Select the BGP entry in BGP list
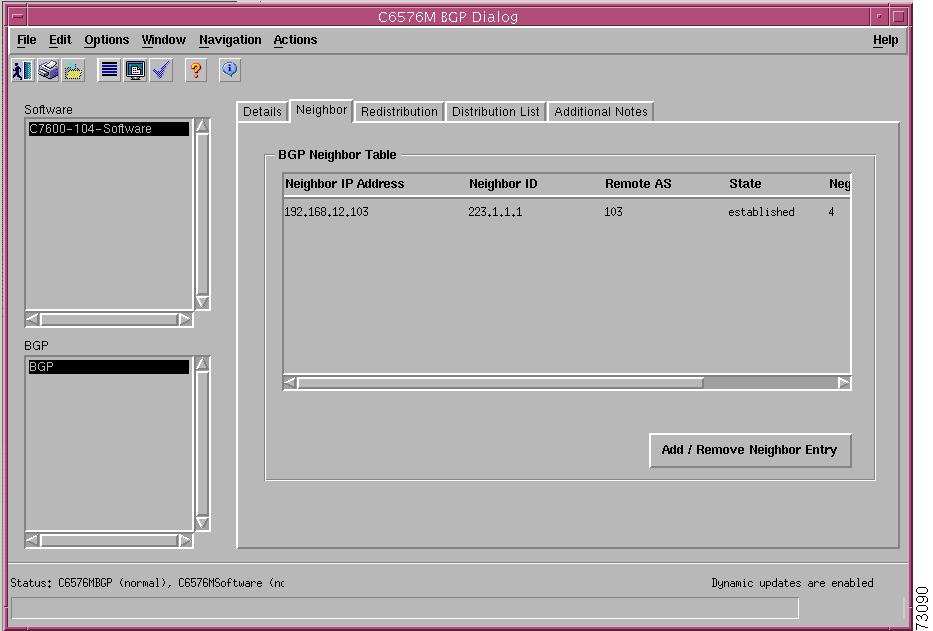This screenshot has width=933, height=631. tap(109, 367)
